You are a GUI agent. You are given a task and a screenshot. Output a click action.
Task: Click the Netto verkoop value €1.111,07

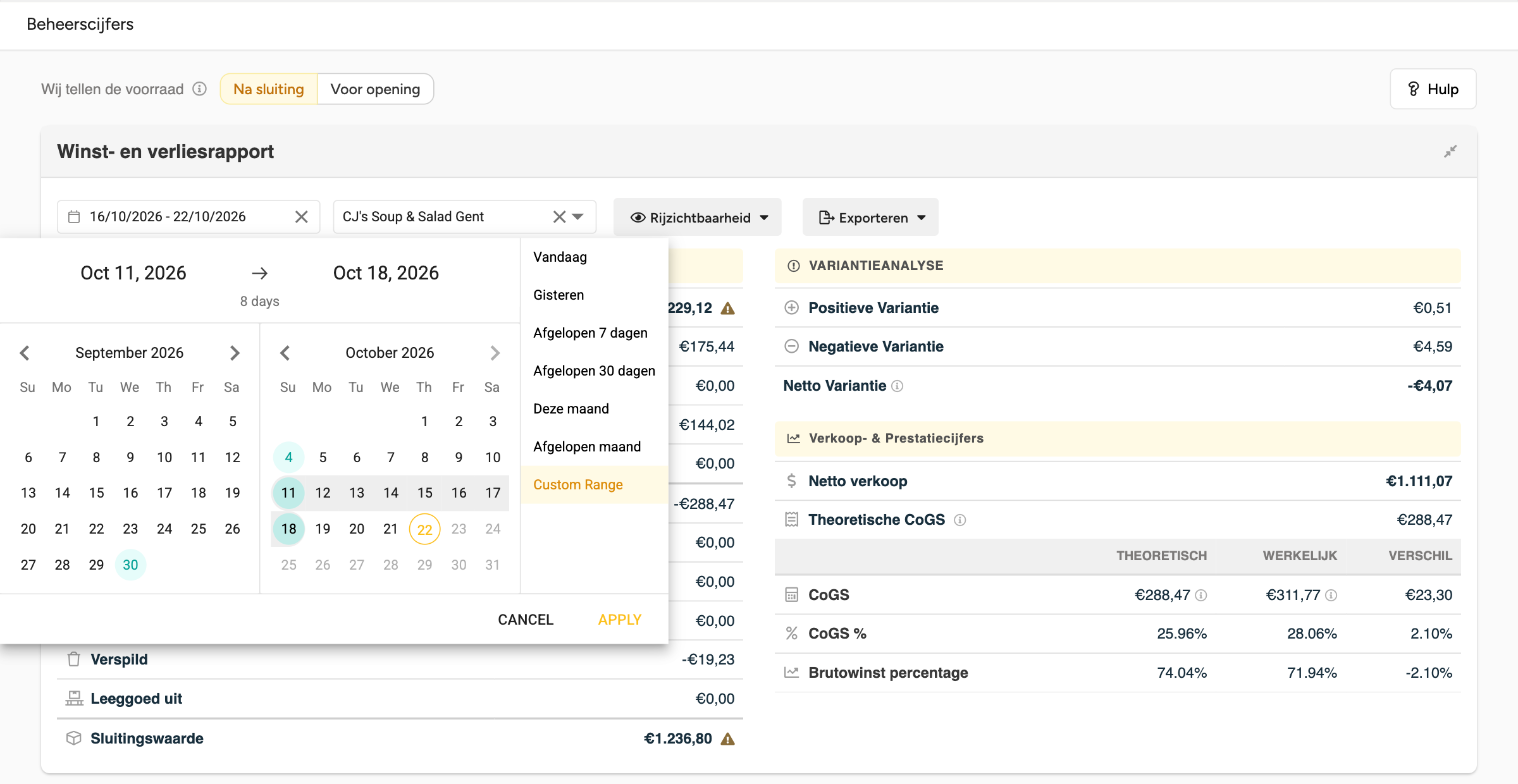(1419, 481)
